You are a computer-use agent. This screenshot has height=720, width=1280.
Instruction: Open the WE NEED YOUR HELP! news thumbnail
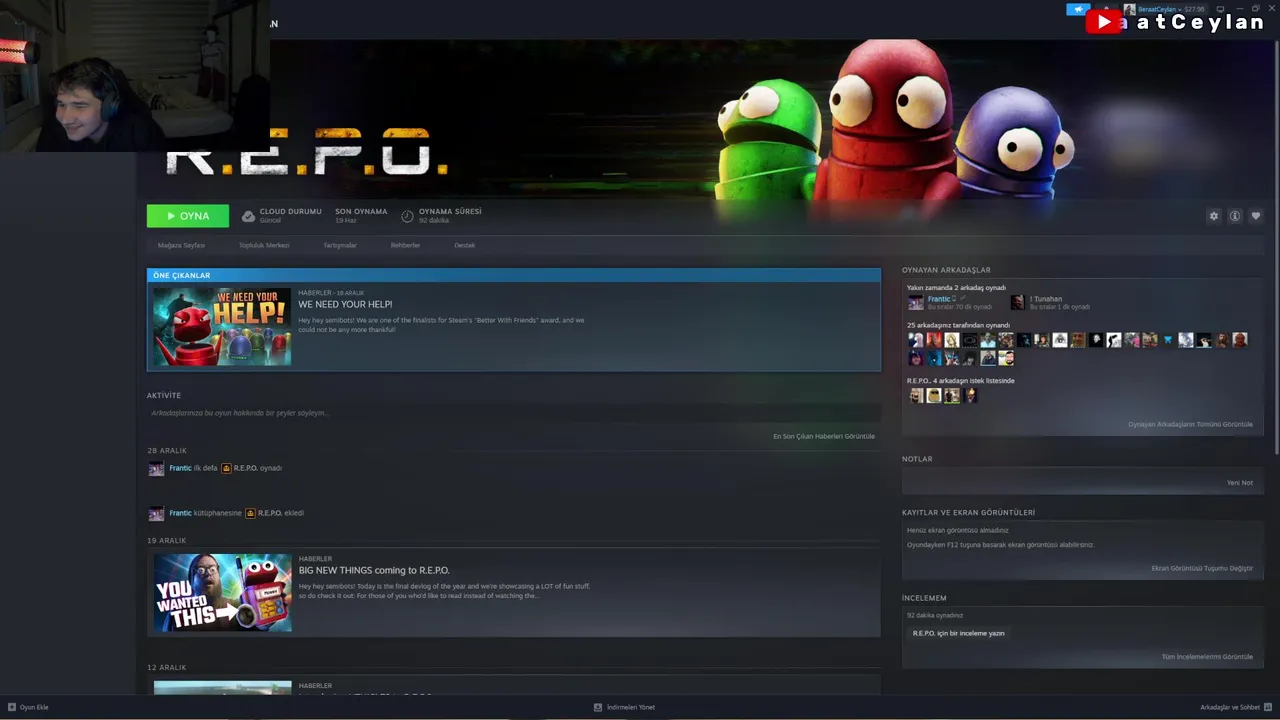(222, 326)
